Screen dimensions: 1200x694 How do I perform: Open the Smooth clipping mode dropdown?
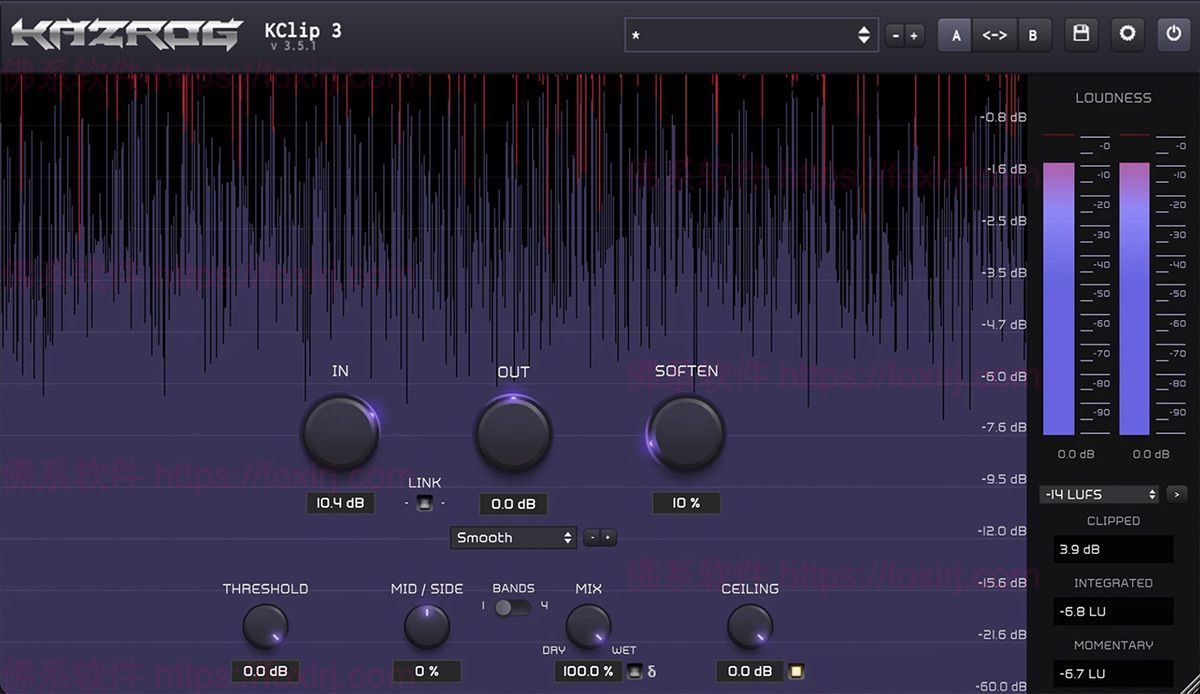(513, 537)
